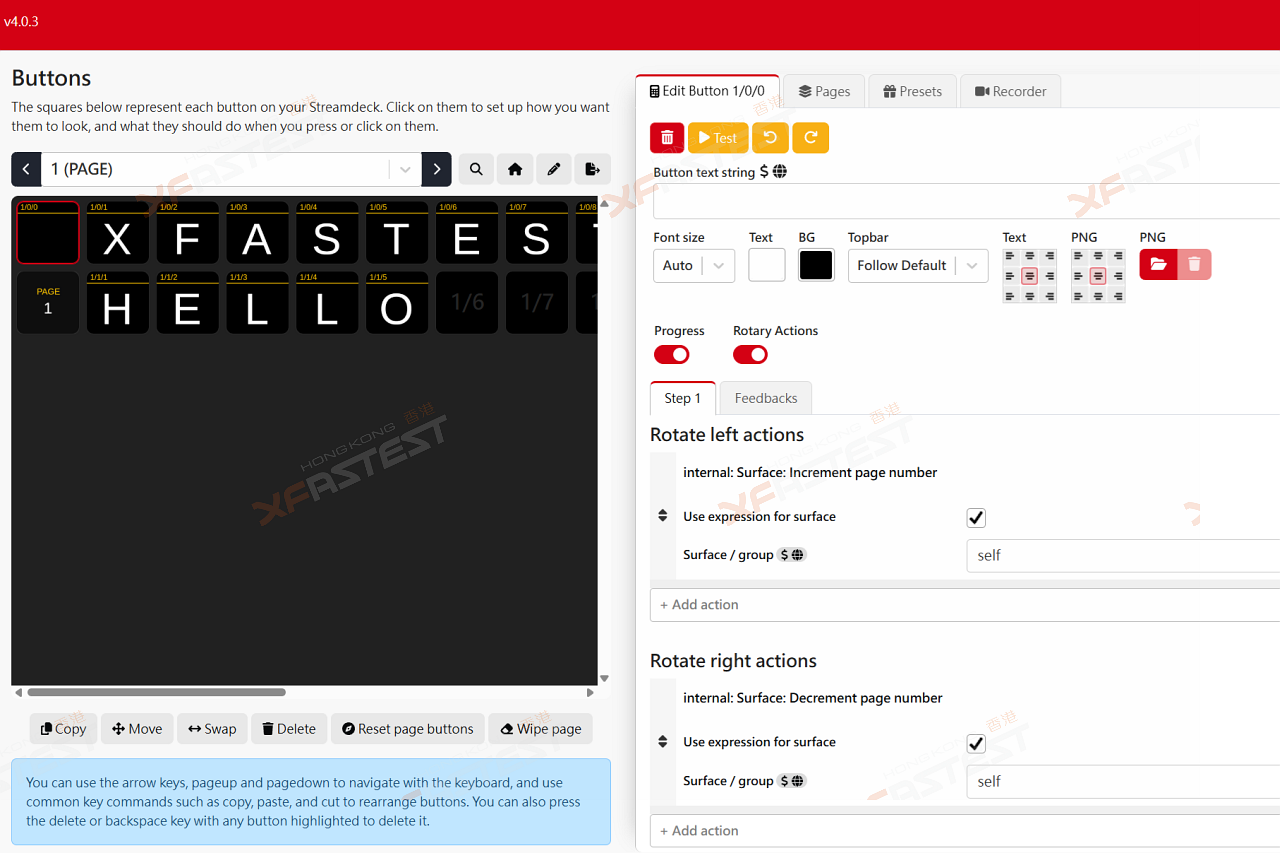Switch to the Presets tab

[x=912, y=91]
